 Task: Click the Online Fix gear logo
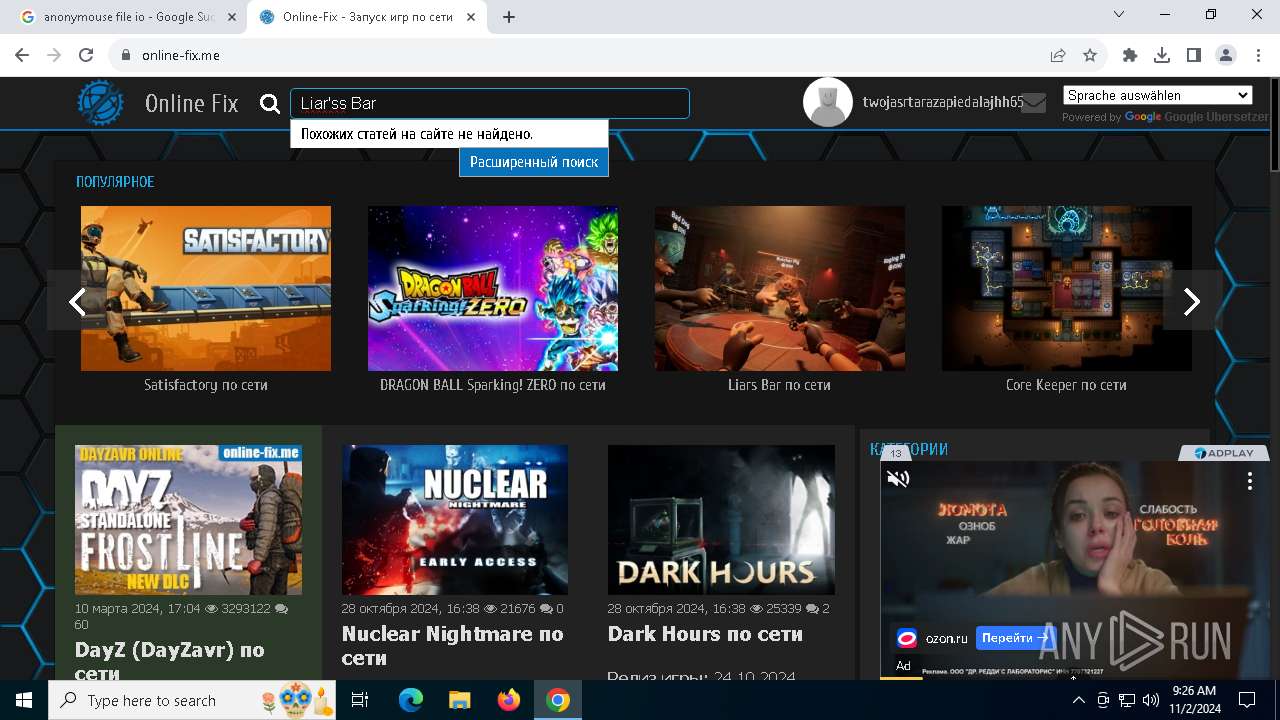click(x=101, y=103)
